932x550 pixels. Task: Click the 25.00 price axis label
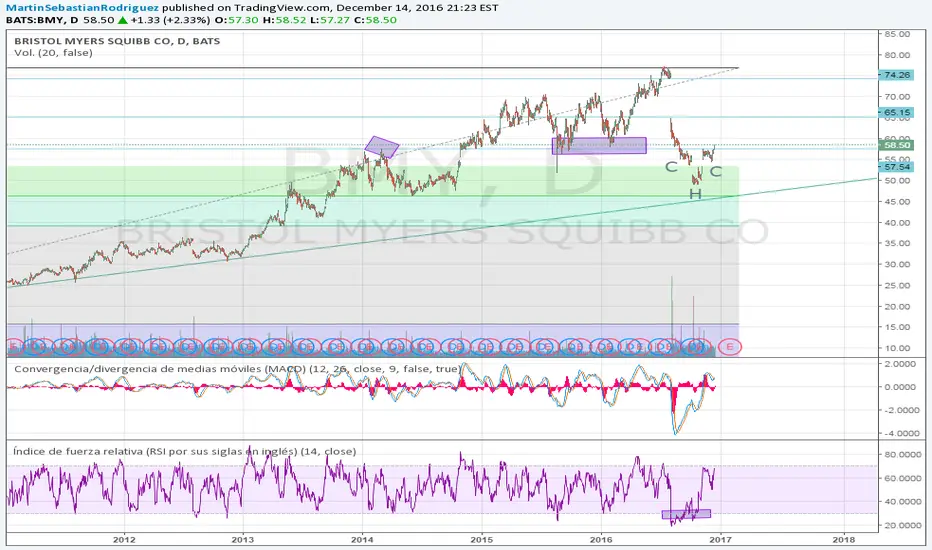pos(897,285)
